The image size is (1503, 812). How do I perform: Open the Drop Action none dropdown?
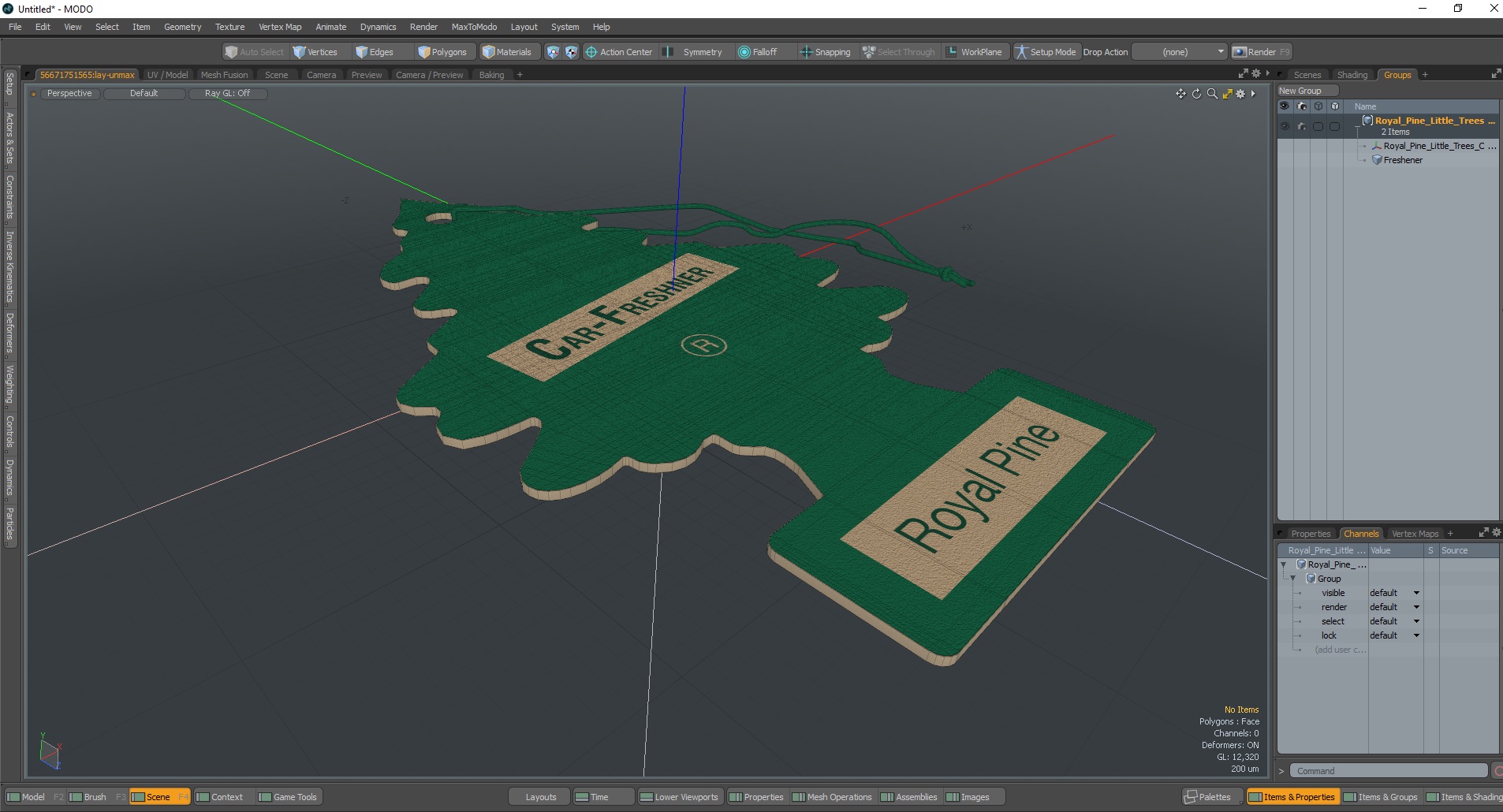coord(1180,52)
